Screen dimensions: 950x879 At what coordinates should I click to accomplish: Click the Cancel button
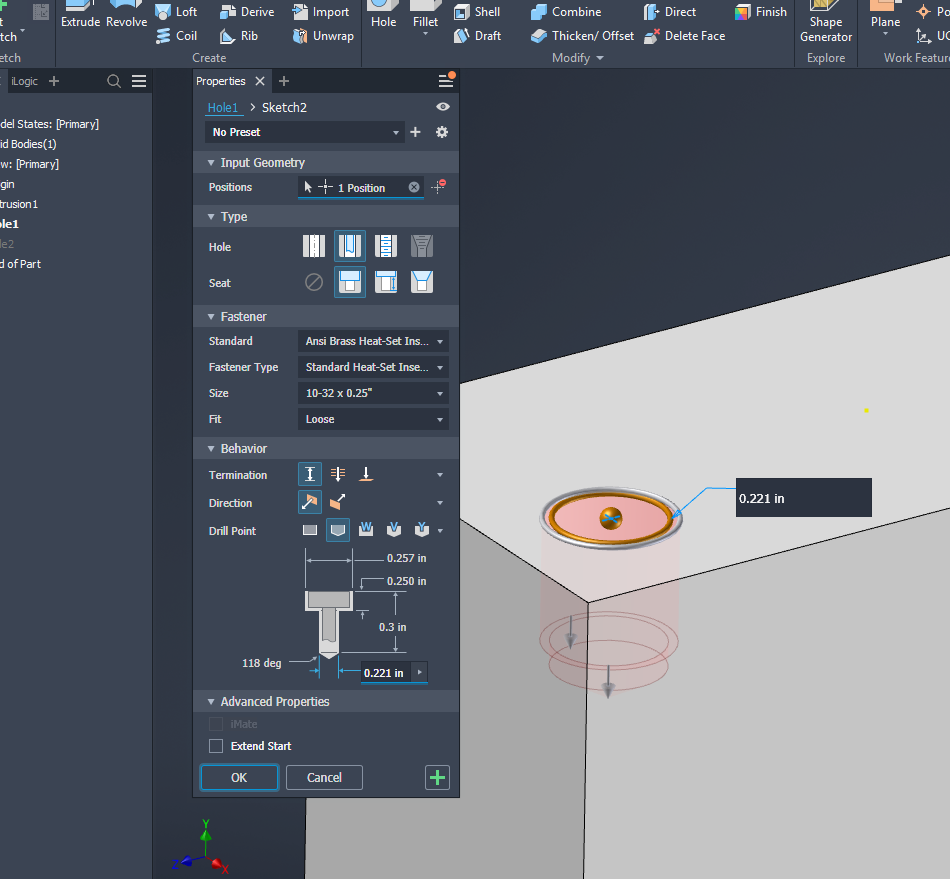(324, 777)
